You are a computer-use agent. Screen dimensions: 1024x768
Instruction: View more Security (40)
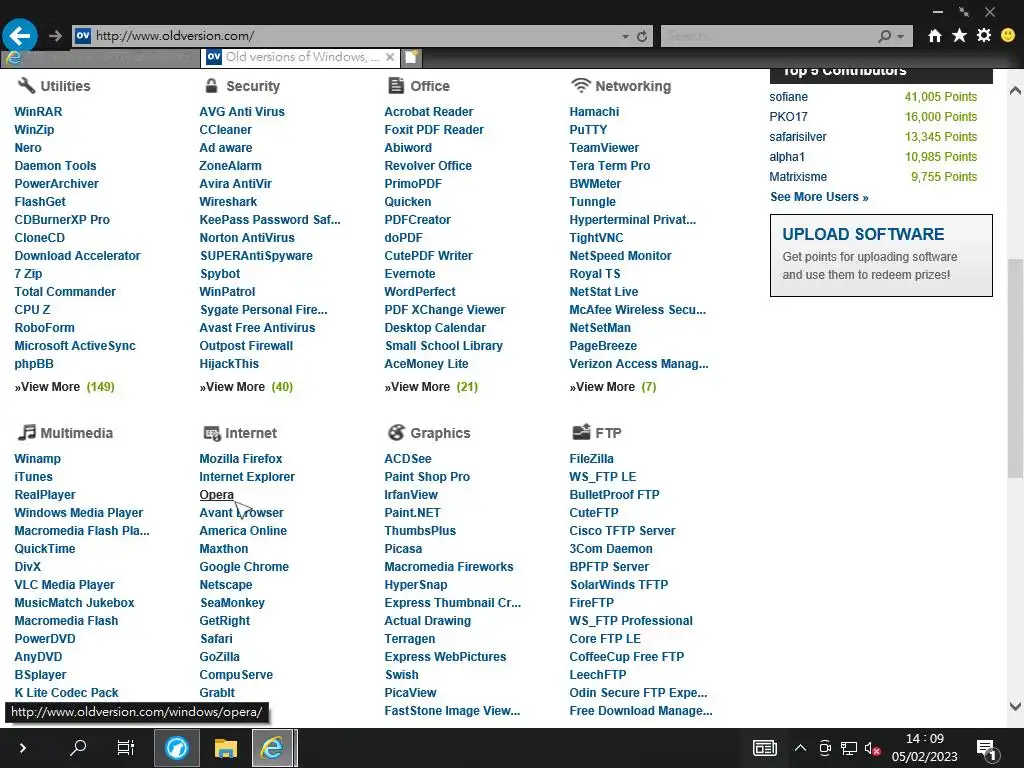(246, 387)
